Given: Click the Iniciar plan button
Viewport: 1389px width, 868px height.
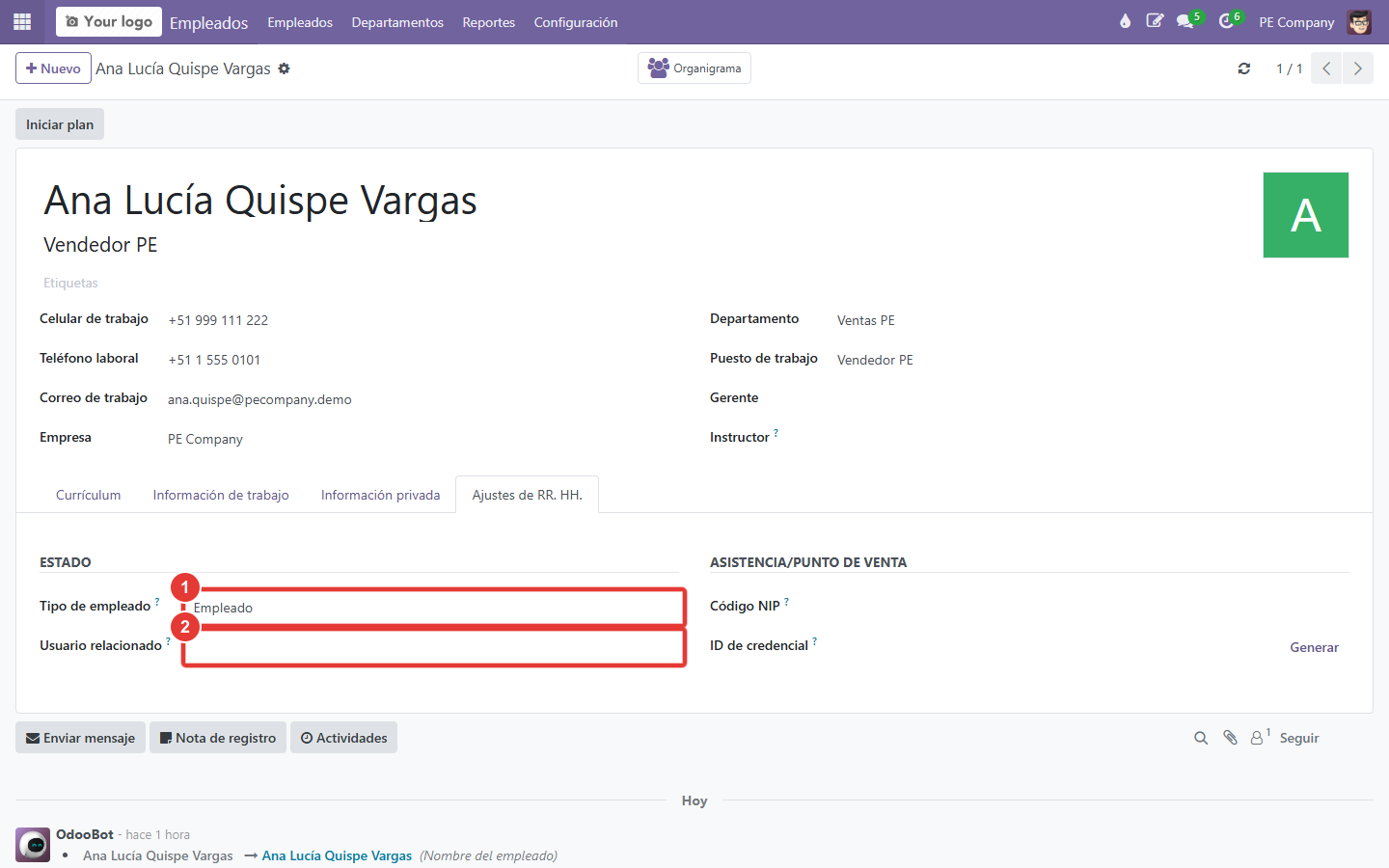Looking at the screenshot, I should [x=60, y=124].
